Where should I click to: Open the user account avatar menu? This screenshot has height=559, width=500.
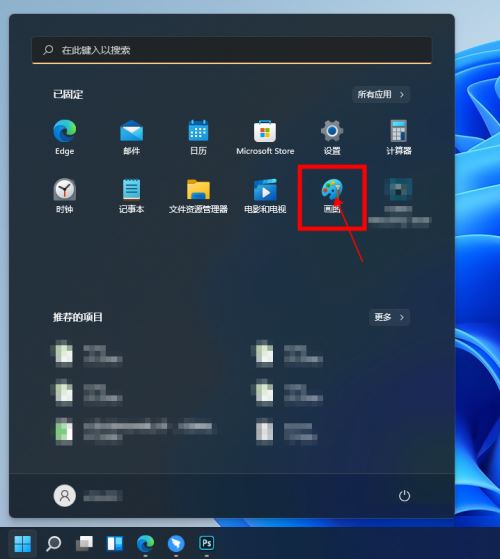click(x=65, y=496)
